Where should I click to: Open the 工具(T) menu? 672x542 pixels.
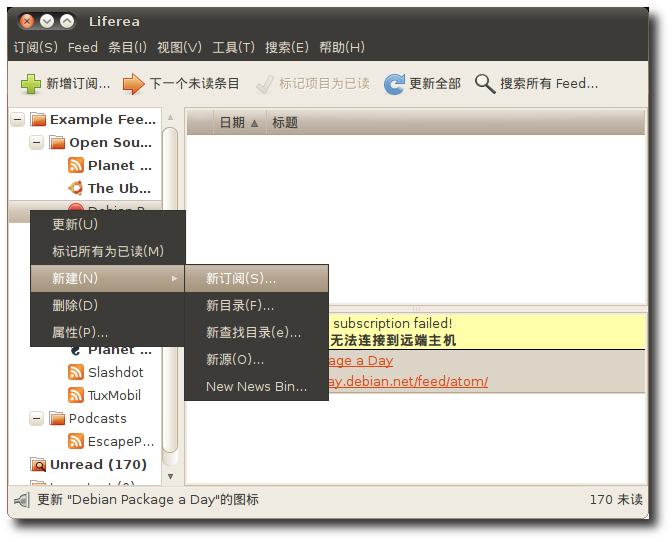pyautogui.click(x=234, y=47)
